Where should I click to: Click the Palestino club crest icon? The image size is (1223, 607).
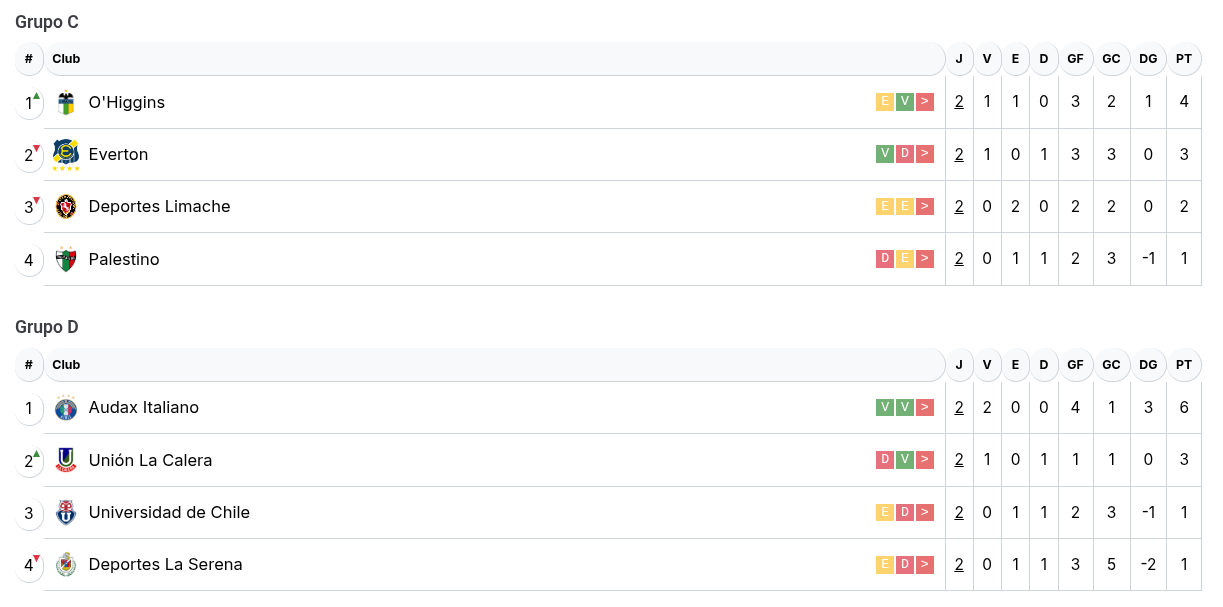point(66,259)
